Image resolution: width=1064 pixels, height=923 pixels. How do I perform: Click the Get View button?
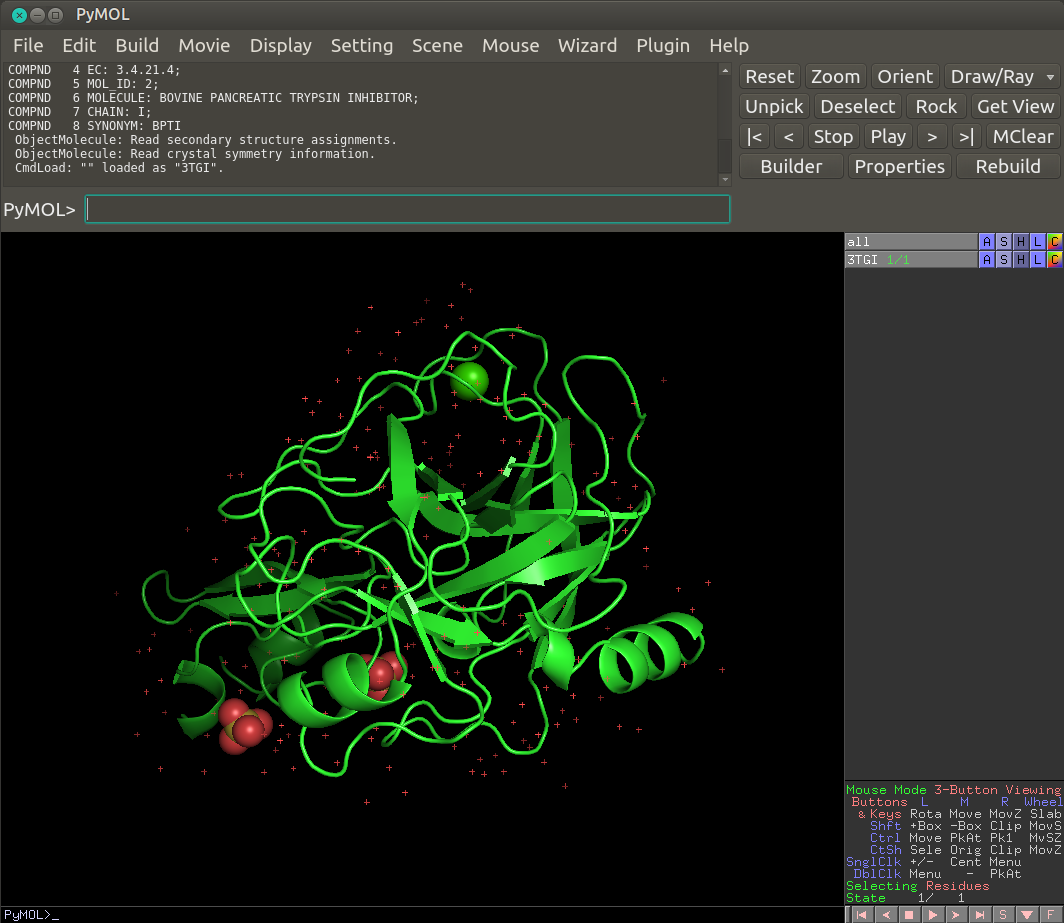[1015, 107]
